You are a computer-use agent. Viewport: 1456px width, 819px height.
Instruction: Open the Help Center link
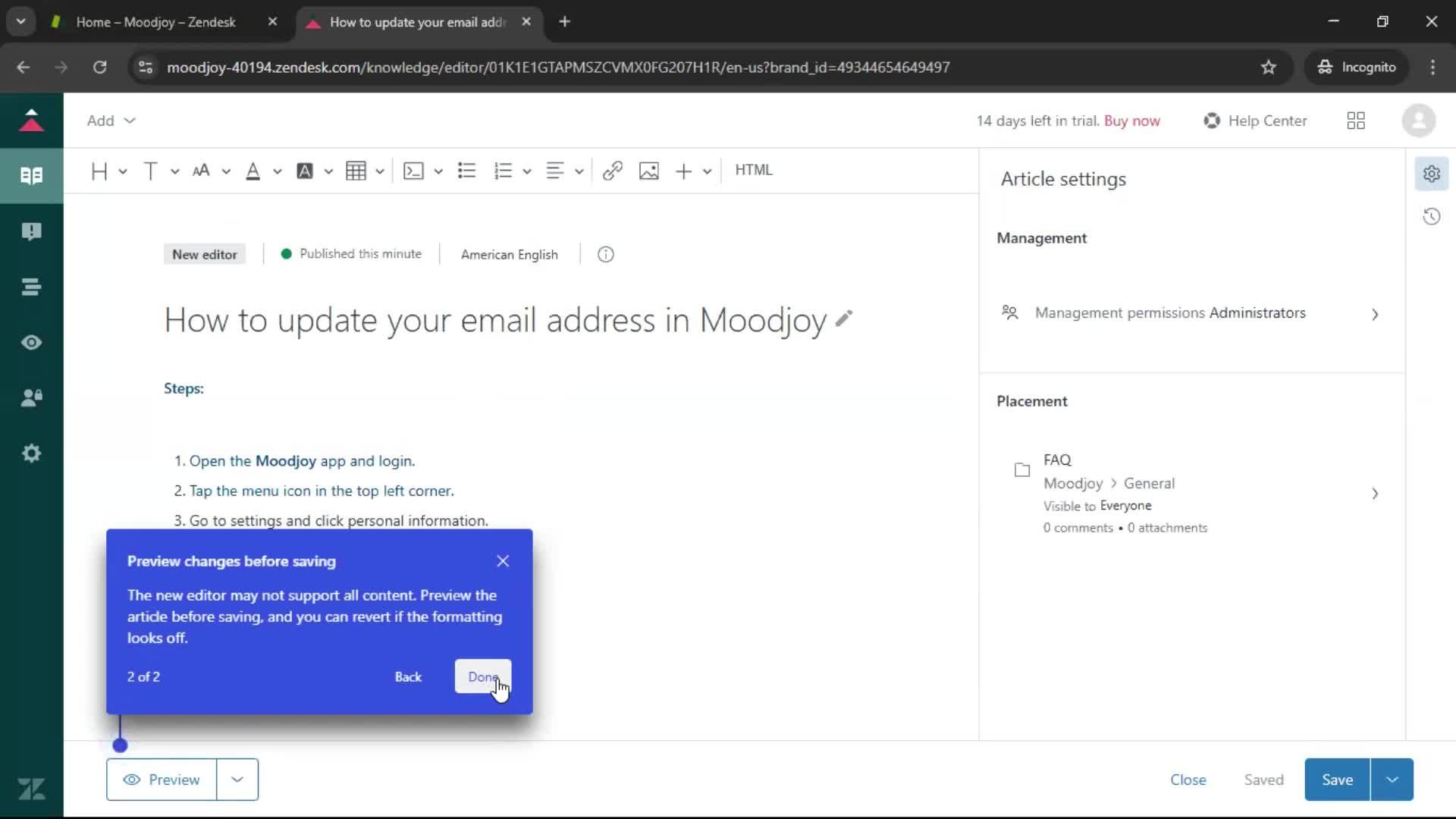1255,121
